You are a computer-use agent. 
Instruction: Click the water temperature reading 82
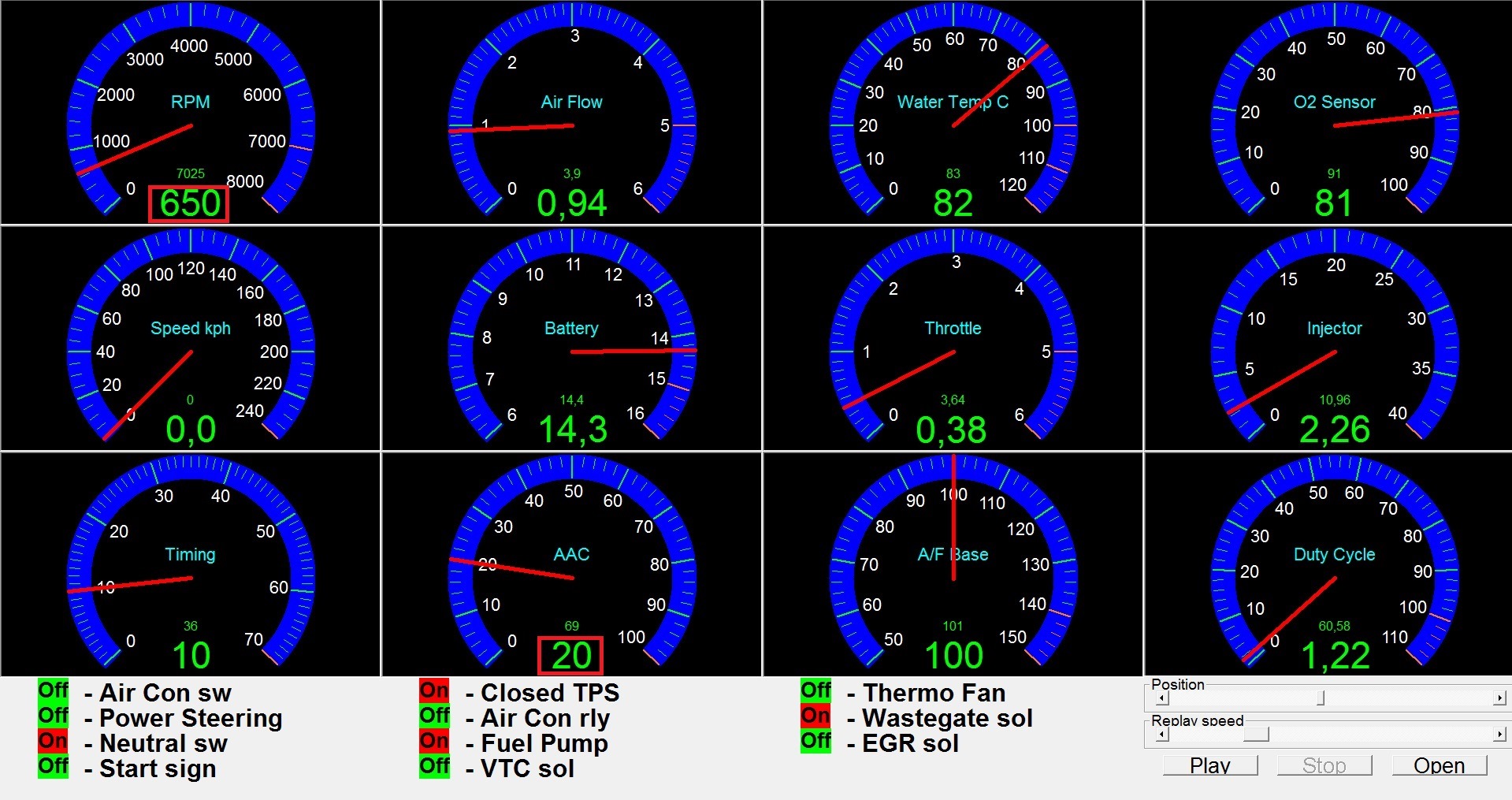pyautogui.click(x=953, y=203)
